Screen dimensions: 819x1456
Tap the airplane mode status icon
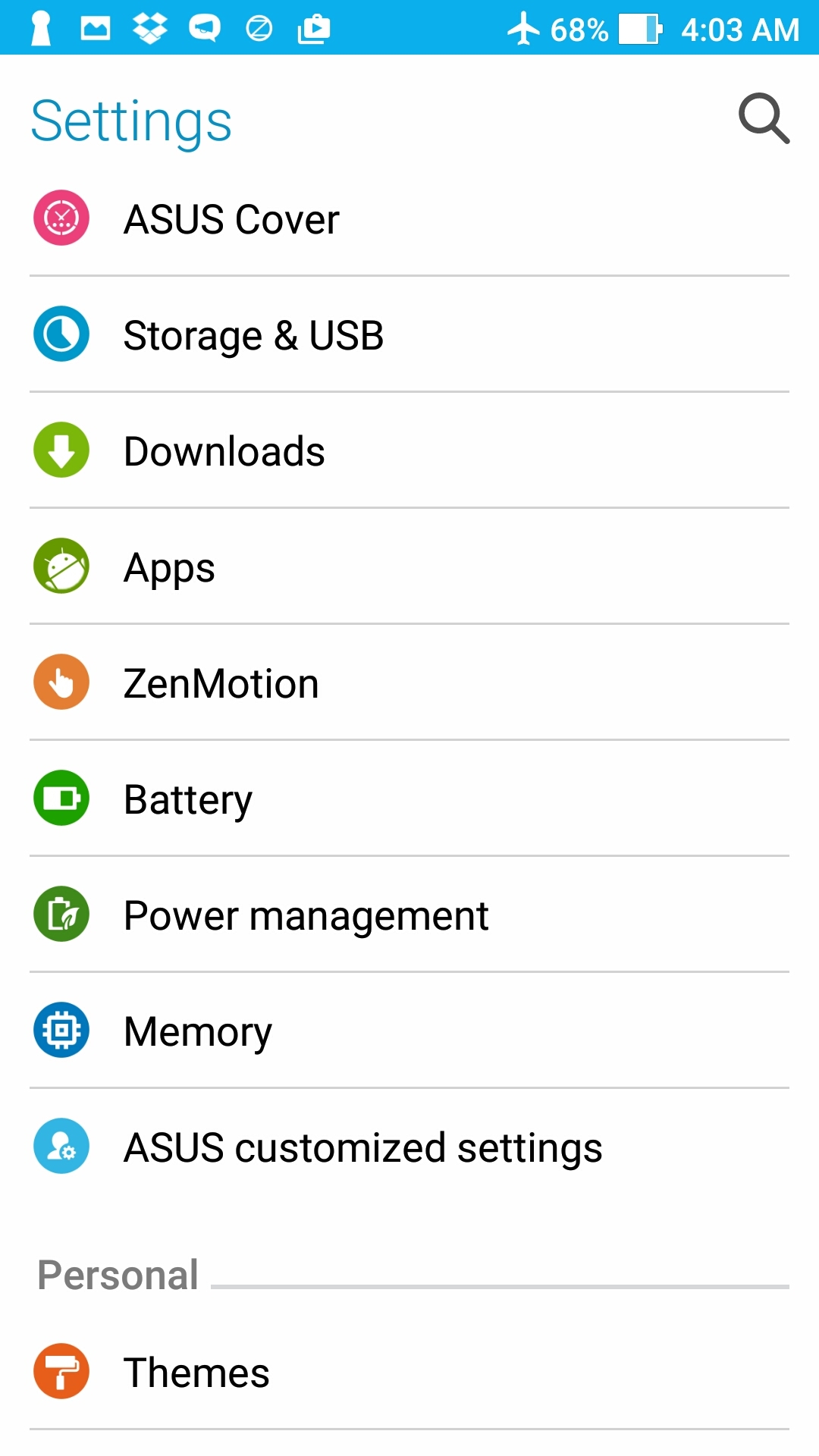point(522,30)
